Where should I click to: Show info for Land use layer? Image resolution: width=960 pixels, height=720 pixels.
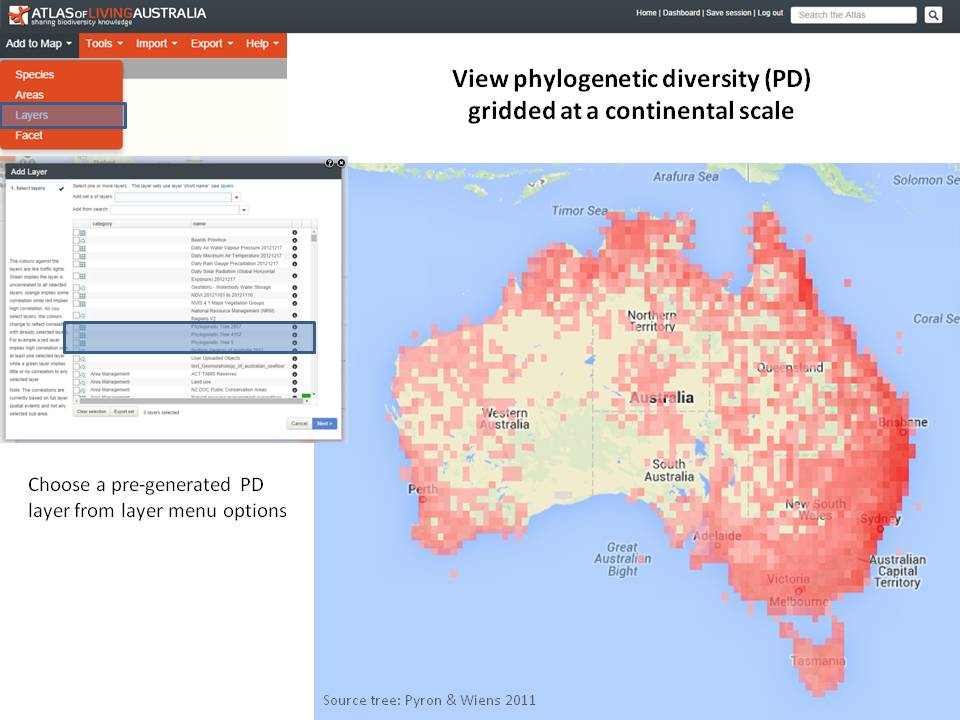(x=295, y=381)
